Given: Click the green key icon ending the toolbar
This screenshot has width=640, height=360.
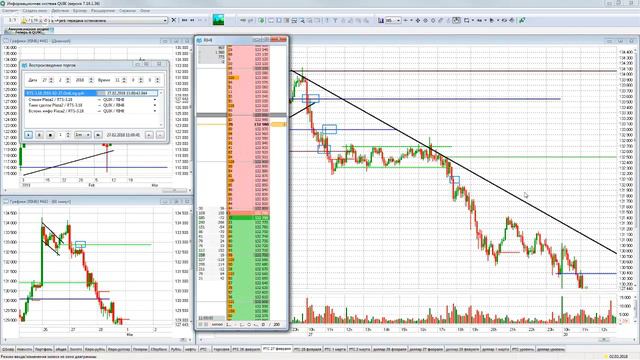Looking at the screenshot, I should 522,20.
